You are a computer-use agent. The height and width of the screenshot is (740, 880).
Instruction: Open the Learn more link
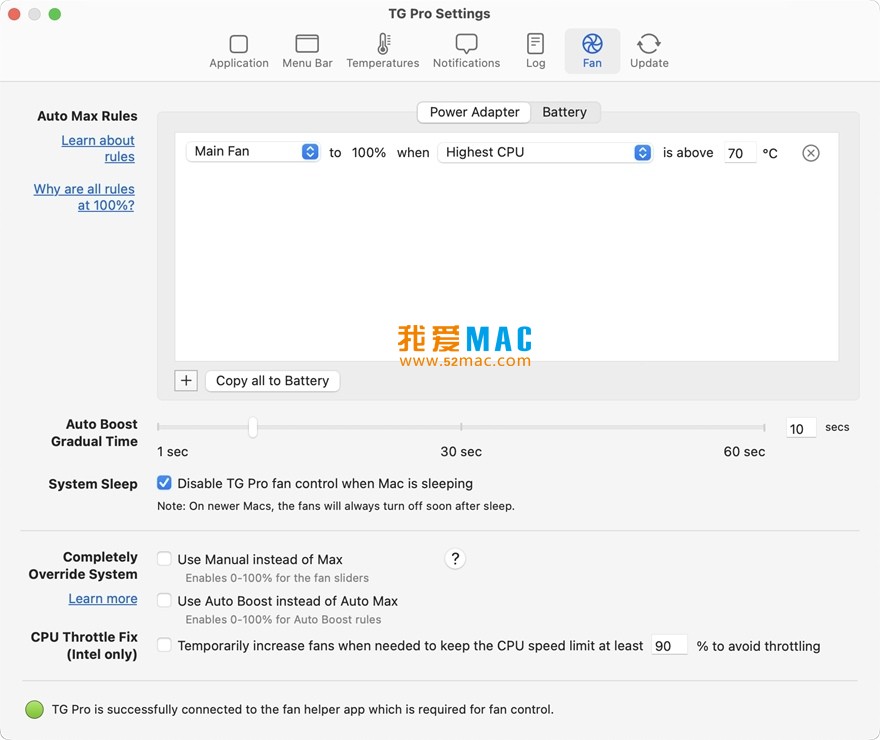[103, 599]
